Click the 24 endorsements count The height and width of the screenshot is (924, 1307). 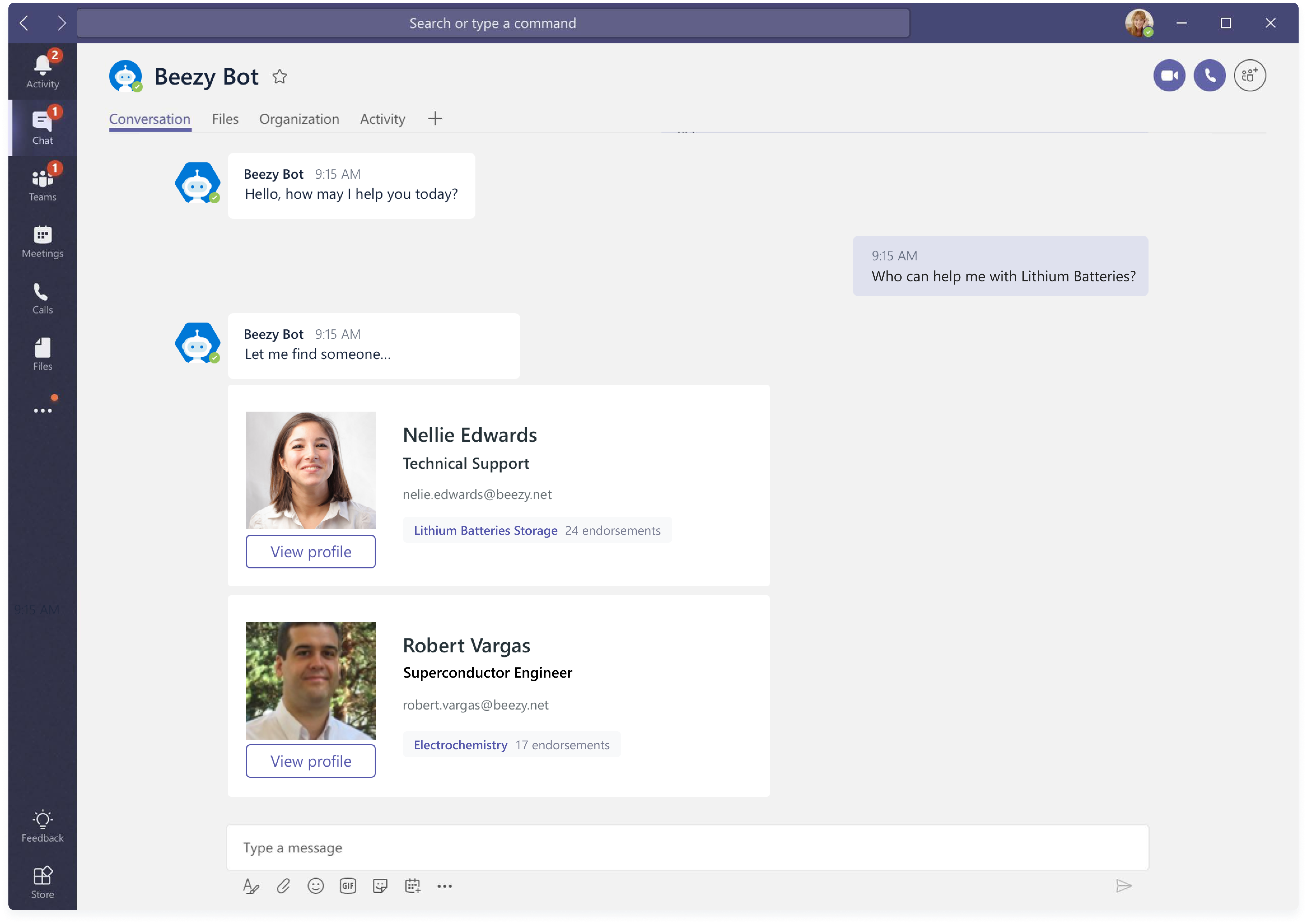point(613,530)
